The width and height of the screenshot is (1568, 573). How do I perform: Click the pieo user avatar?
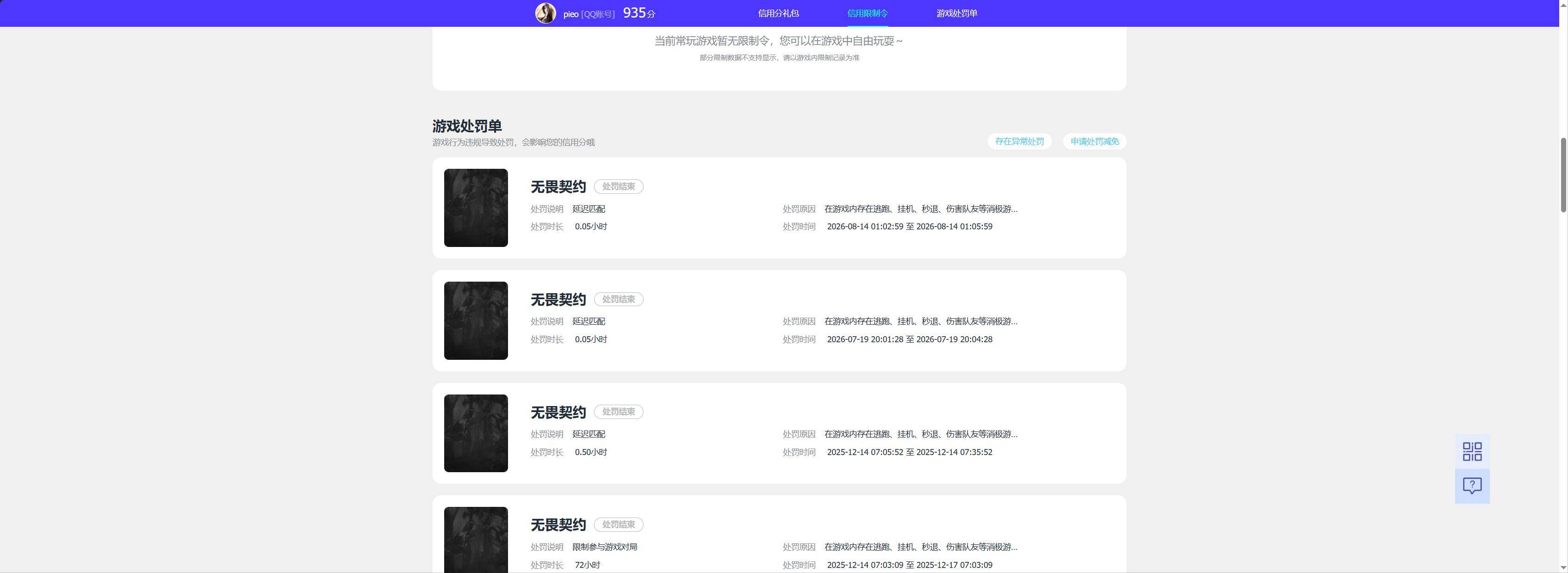(545, 13)
